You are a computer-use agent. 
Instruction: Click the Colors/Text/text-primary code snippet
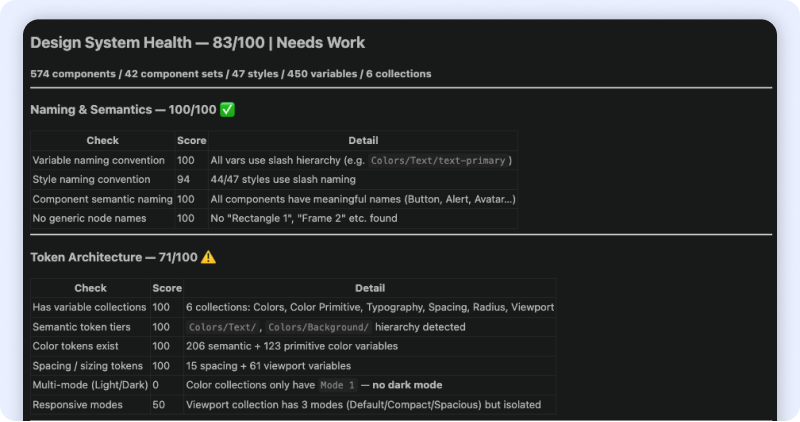pos(439,160)
